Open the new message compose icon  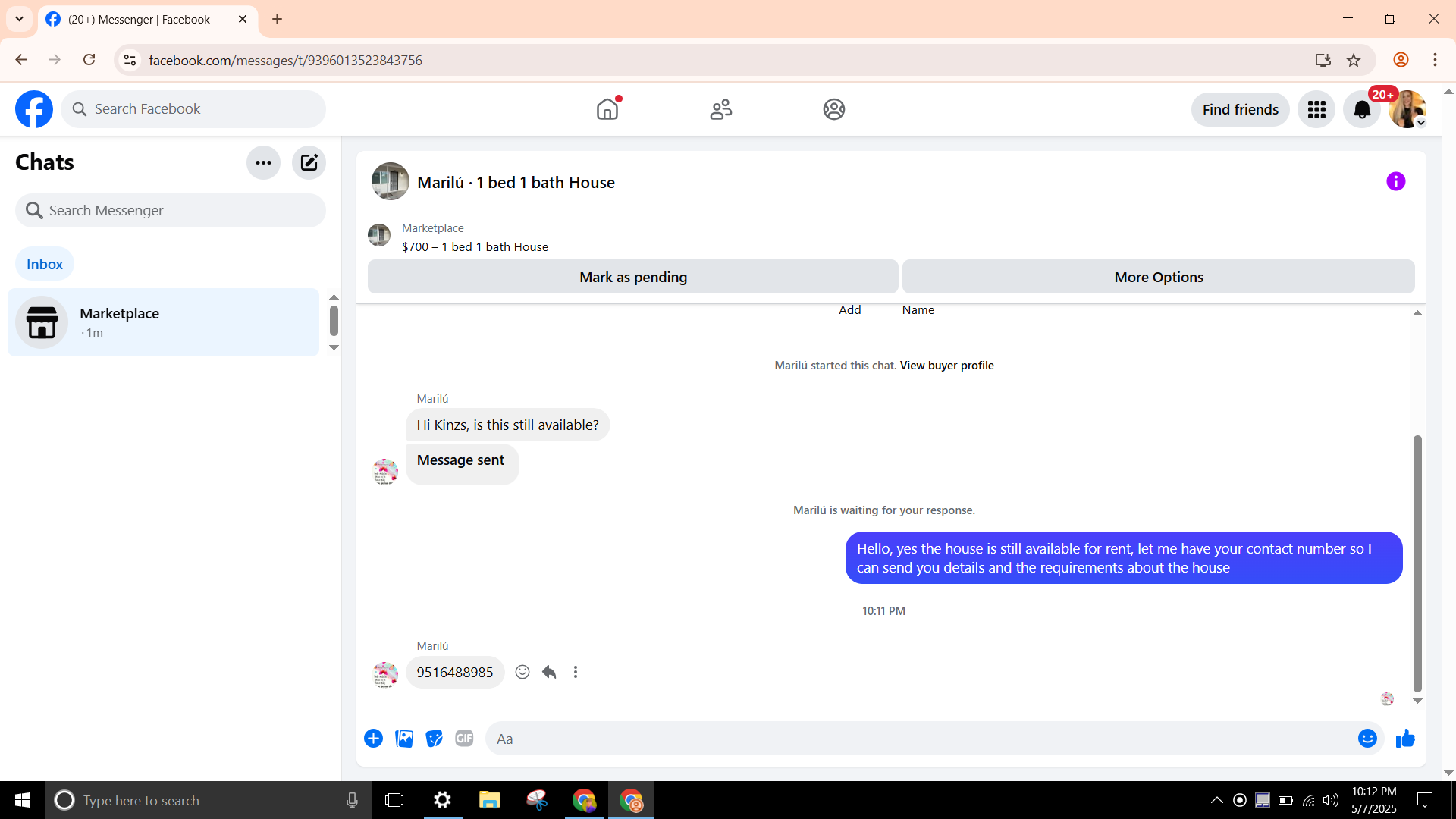[309, 162]
